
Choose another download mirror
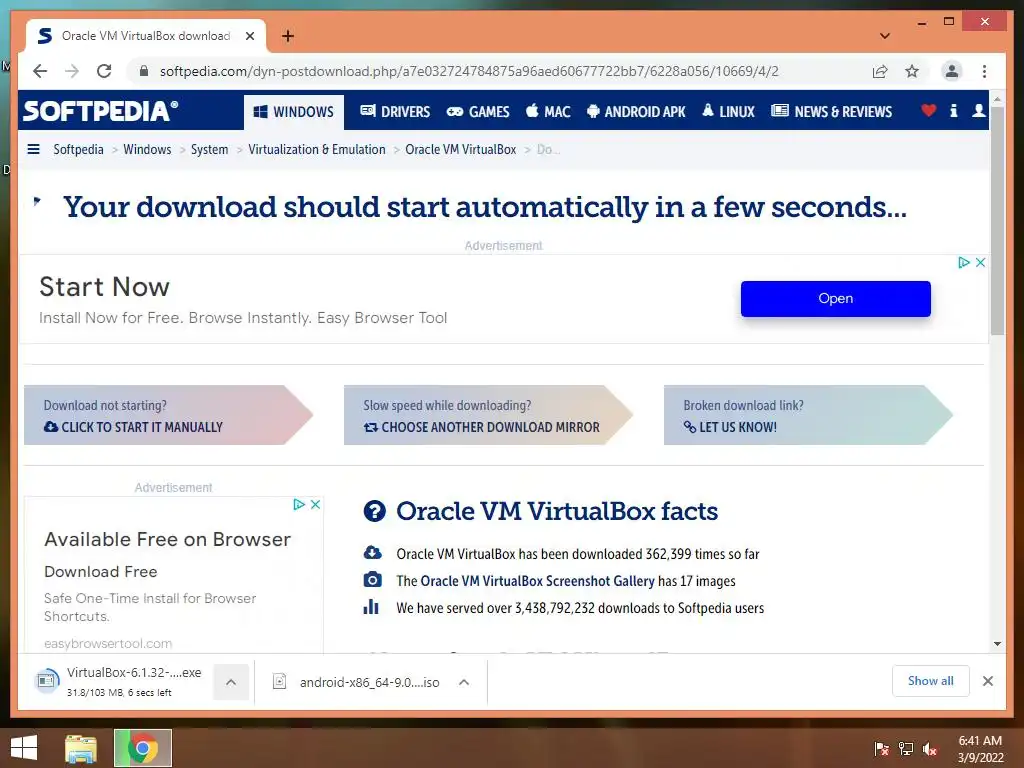488,415
